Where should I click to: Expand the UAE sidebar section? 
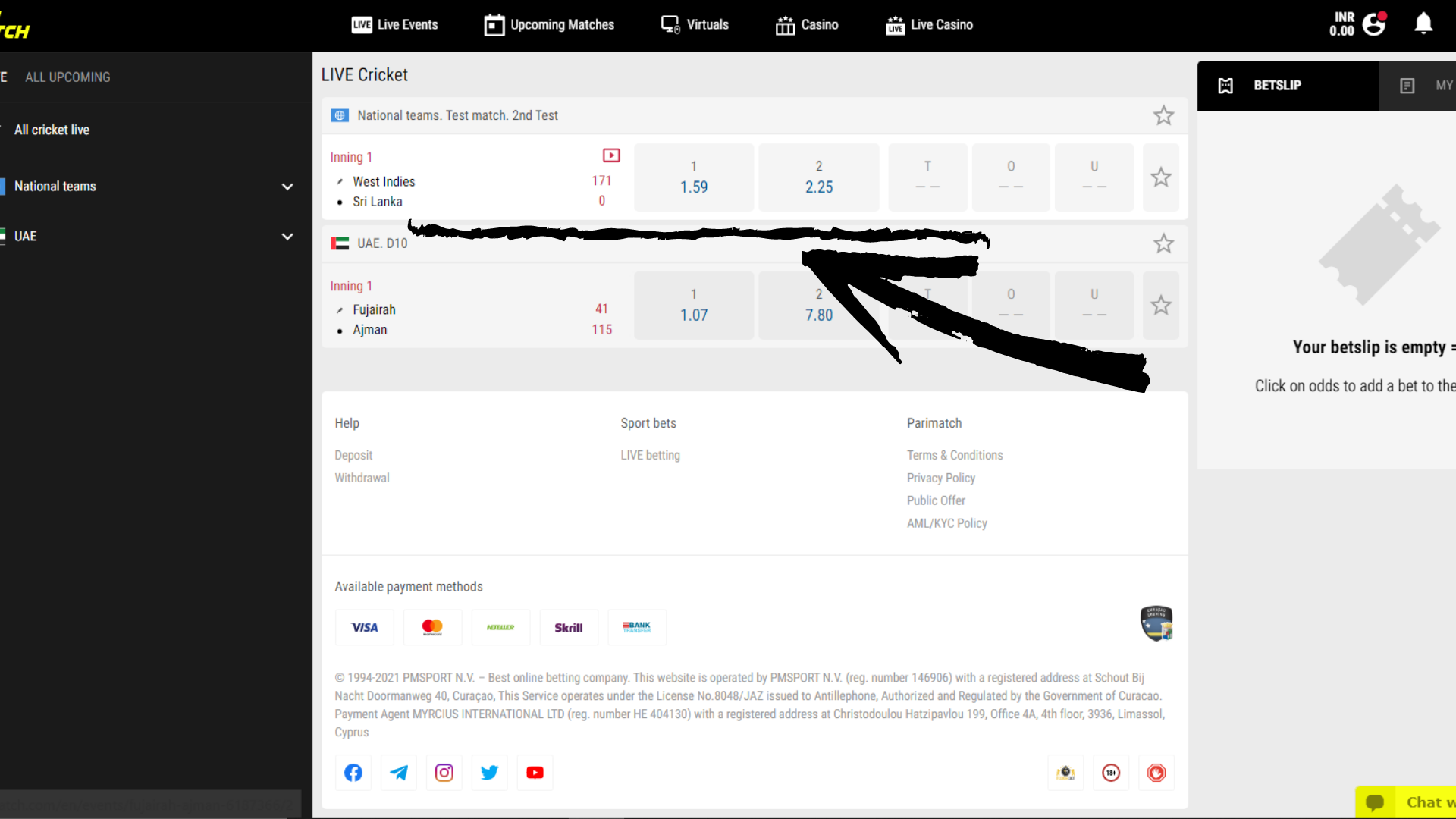point(287,237)
